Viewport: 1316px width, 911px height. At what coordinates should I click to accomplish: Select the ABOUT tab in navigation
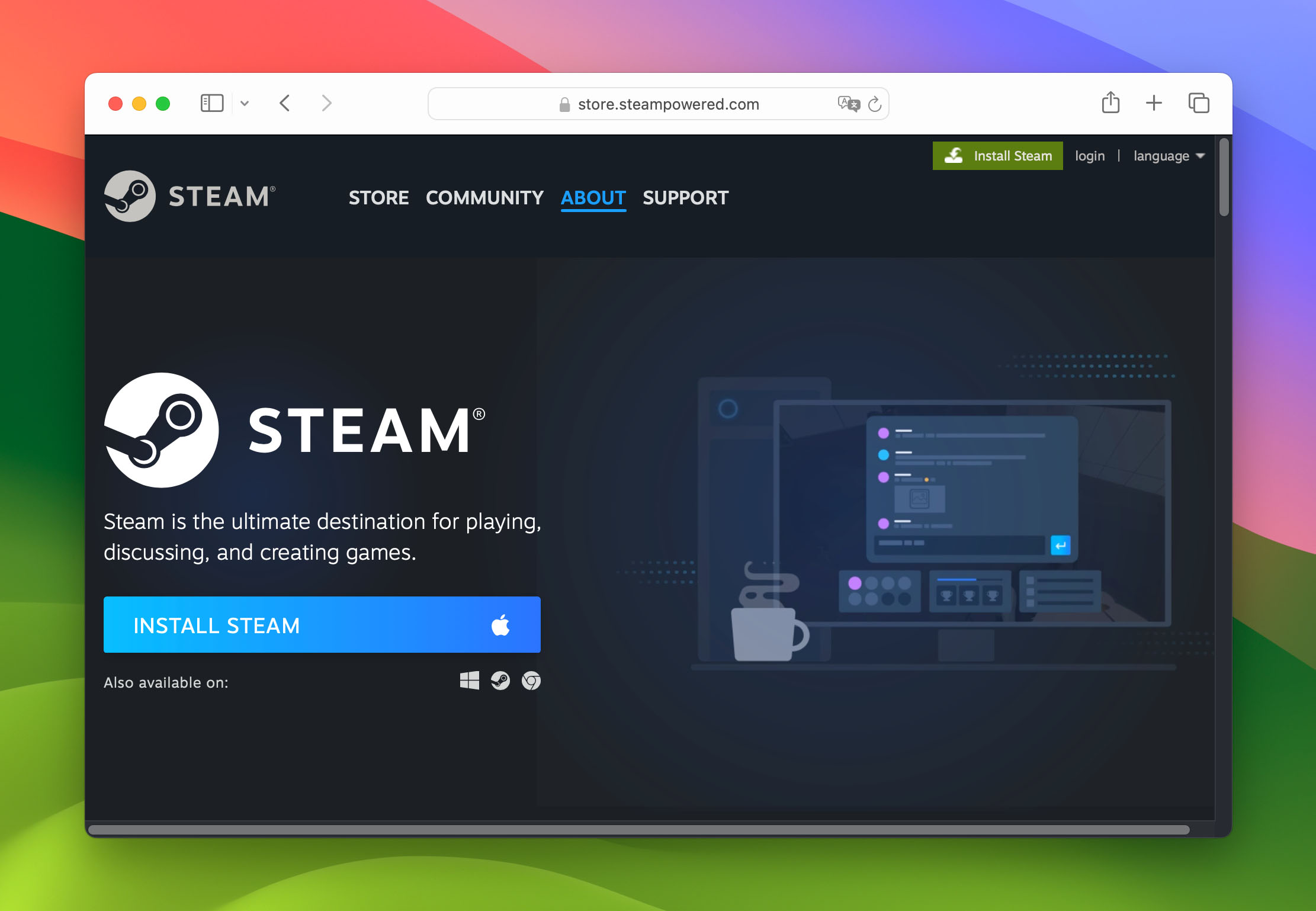pos(592,197)
